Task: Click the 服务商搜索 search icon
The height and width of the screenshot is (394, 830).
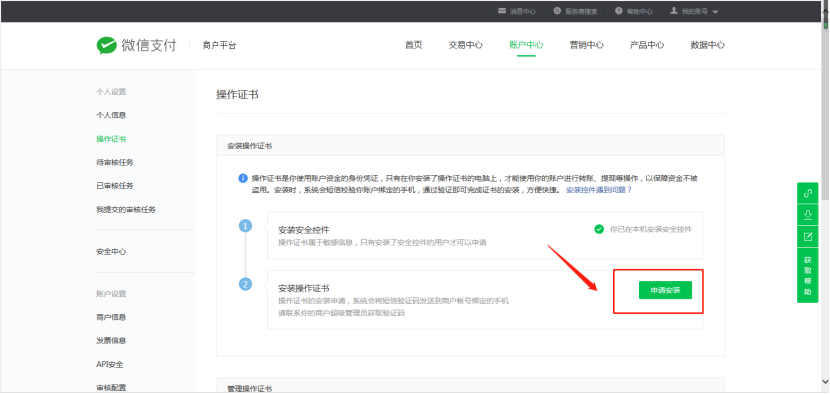Action: coord(557,11)
